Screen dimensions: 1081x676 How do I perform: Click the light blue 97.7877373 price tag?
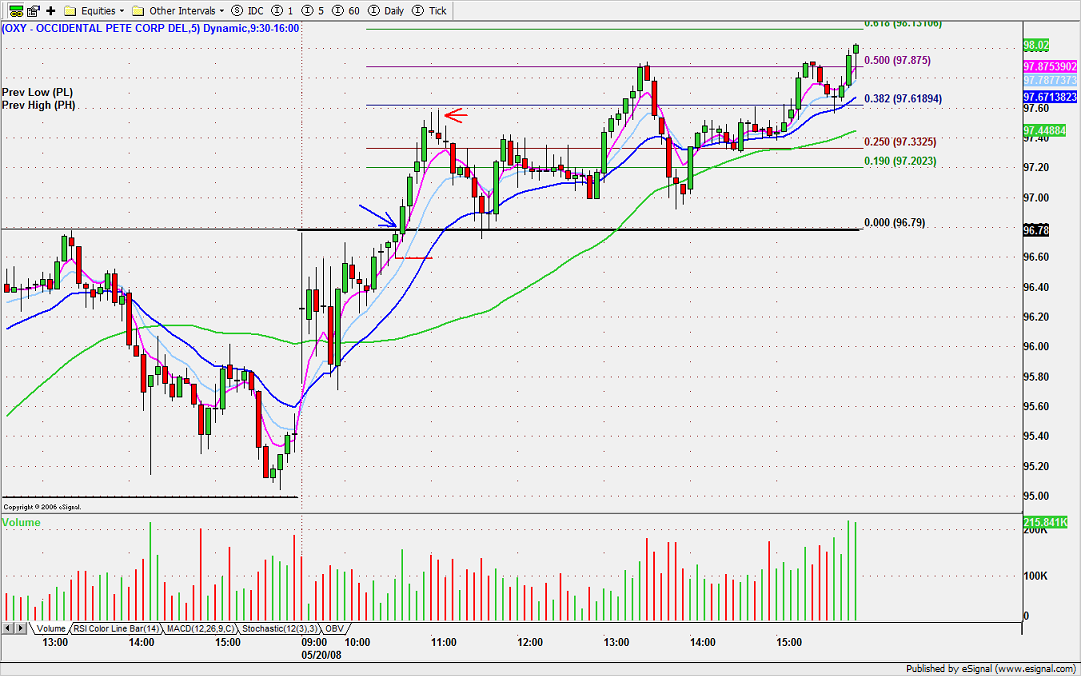1049,81
